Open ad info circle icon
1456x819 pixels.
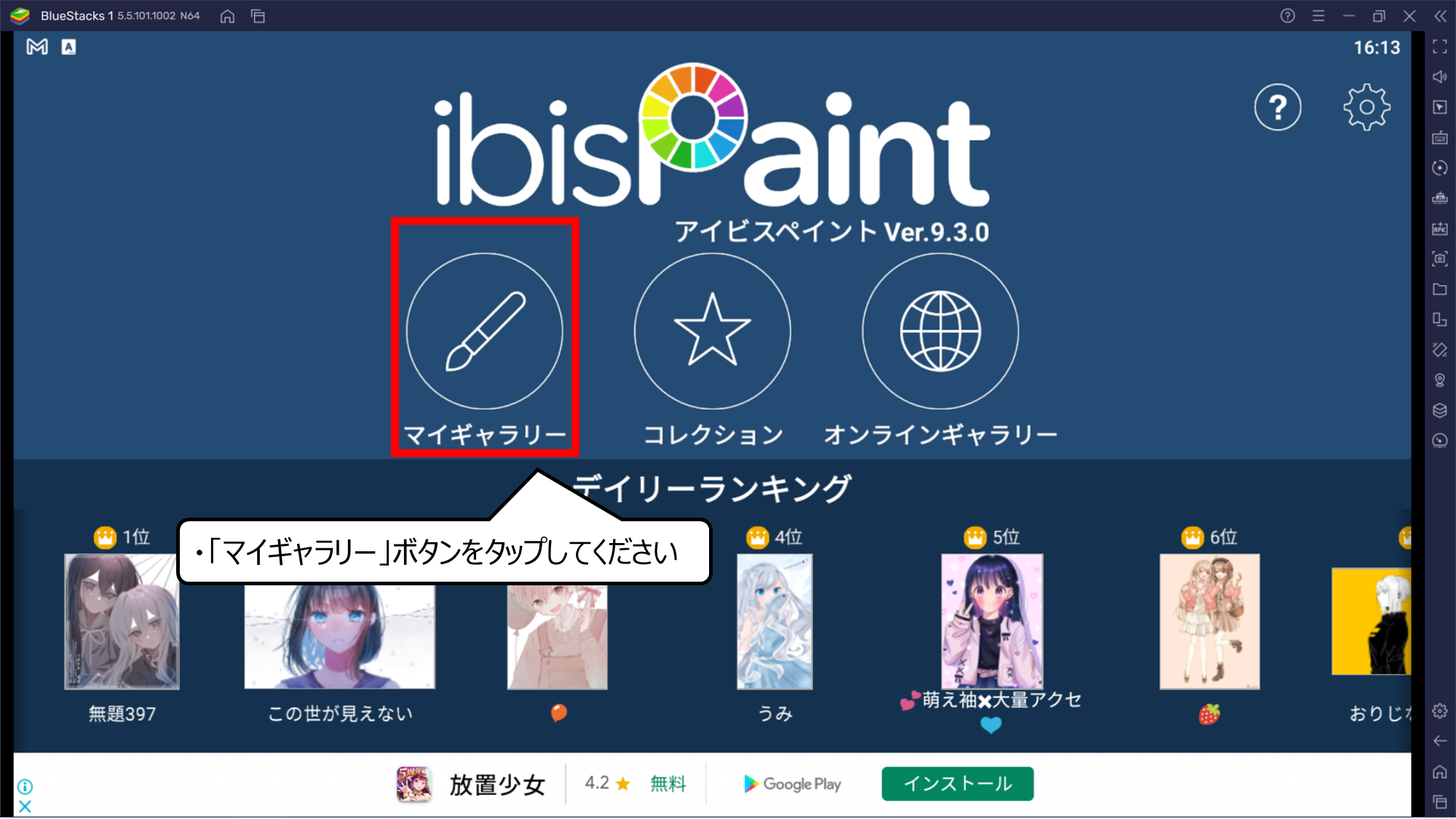(25, 787)
